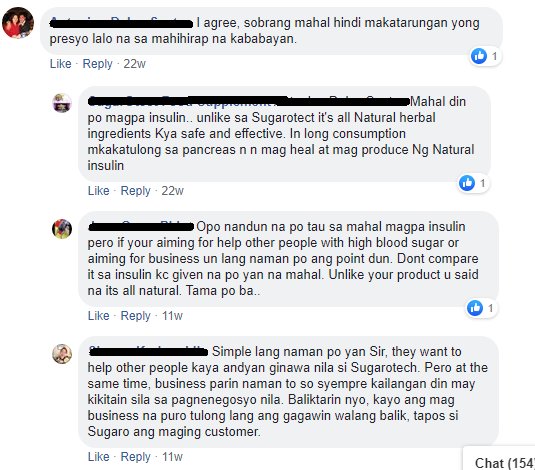Click the thumbs-up reaction icon on the 'Opo nandun na' reply
Image resolution: width=535 pixels, height=470 pixels.
point(475,308)
